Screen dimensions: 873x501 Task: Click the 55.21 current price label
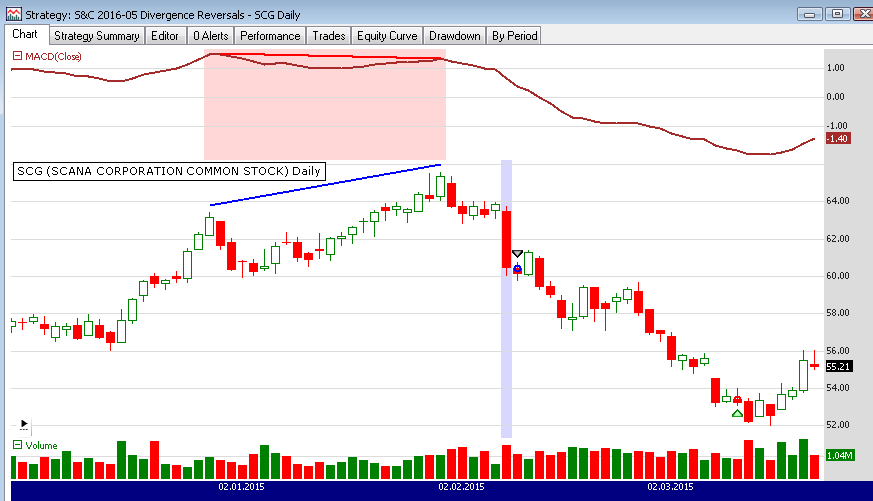(837, 367)
